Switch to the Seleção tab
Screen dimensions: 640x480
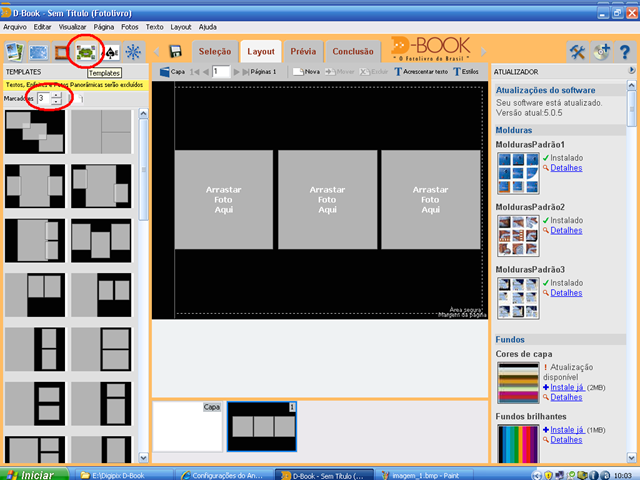pos(215,51)
